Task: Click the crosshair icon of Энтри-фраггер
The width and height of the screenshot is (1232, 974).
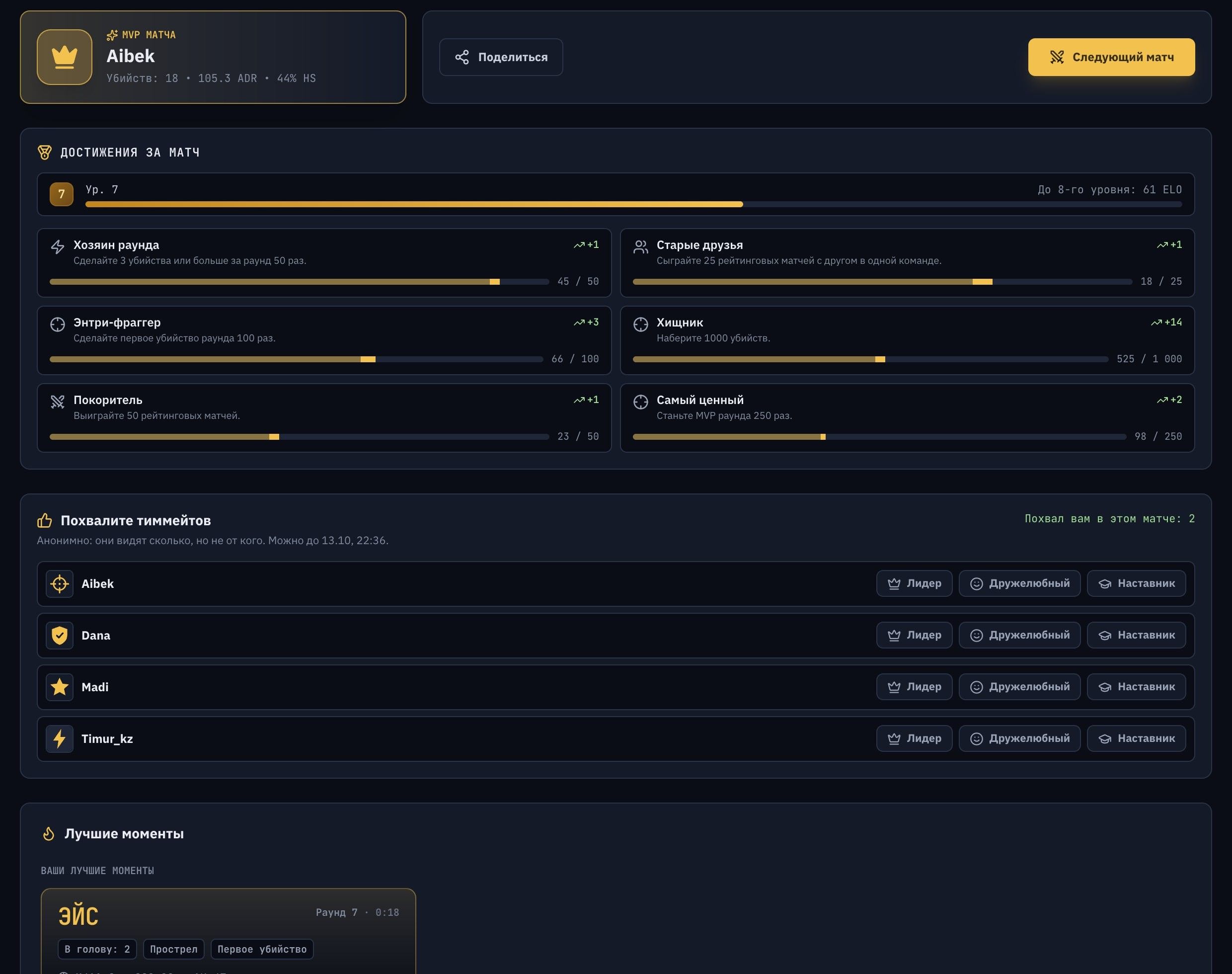Action: pyautogui.click(x=58, y=325)
